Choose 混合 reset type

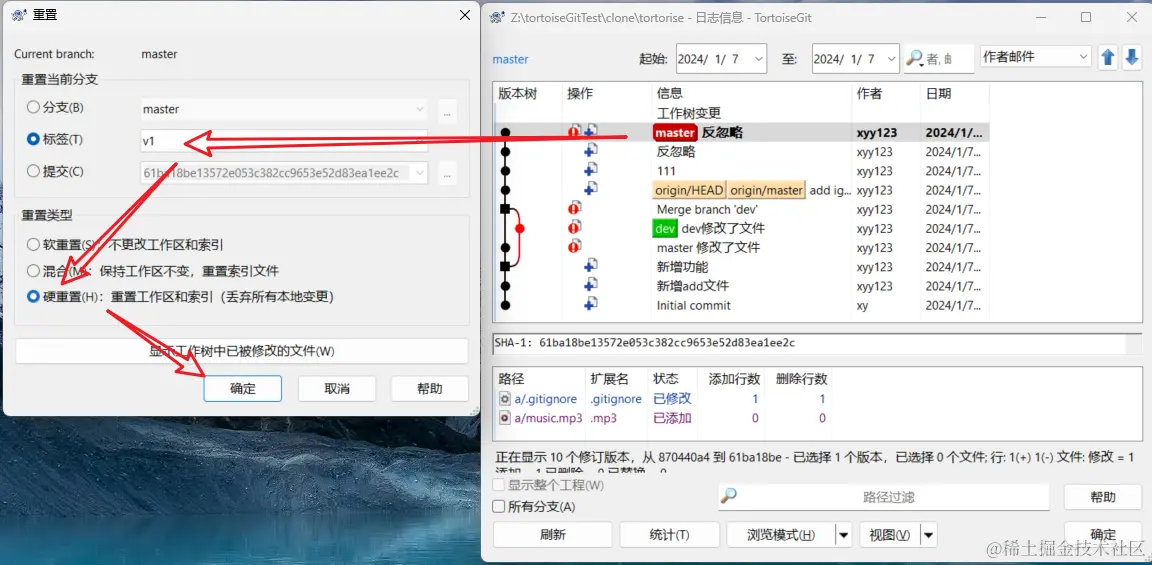(x=33, y=270)
